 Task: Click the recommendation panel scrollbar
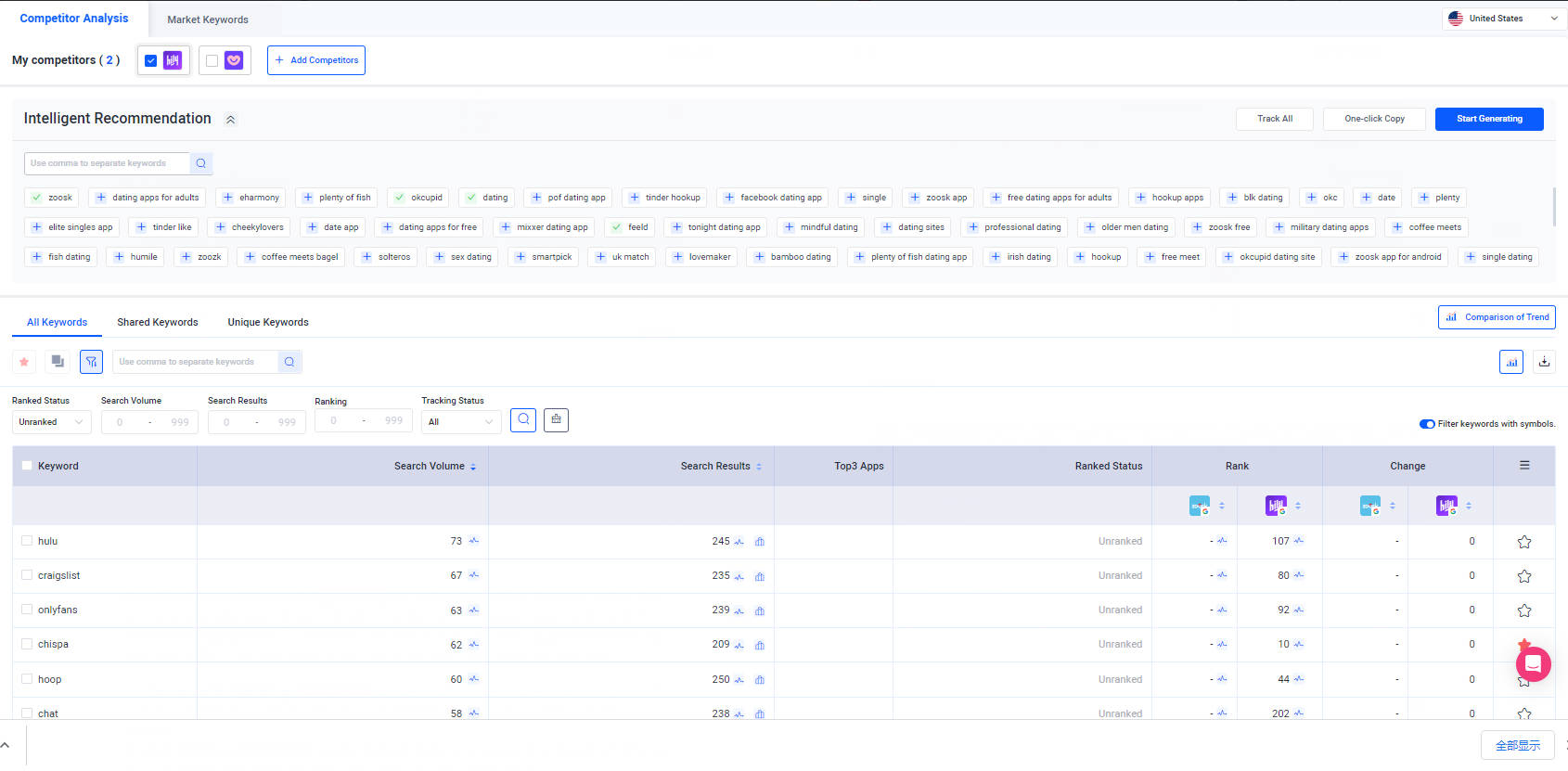coord(1553,206)
